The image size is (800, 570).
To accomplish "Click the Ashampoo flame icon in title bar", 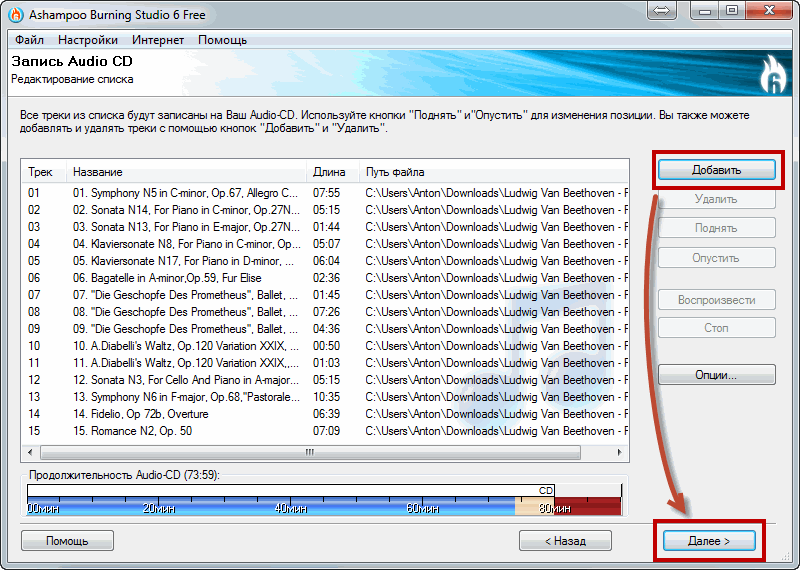I will point(16,15).
